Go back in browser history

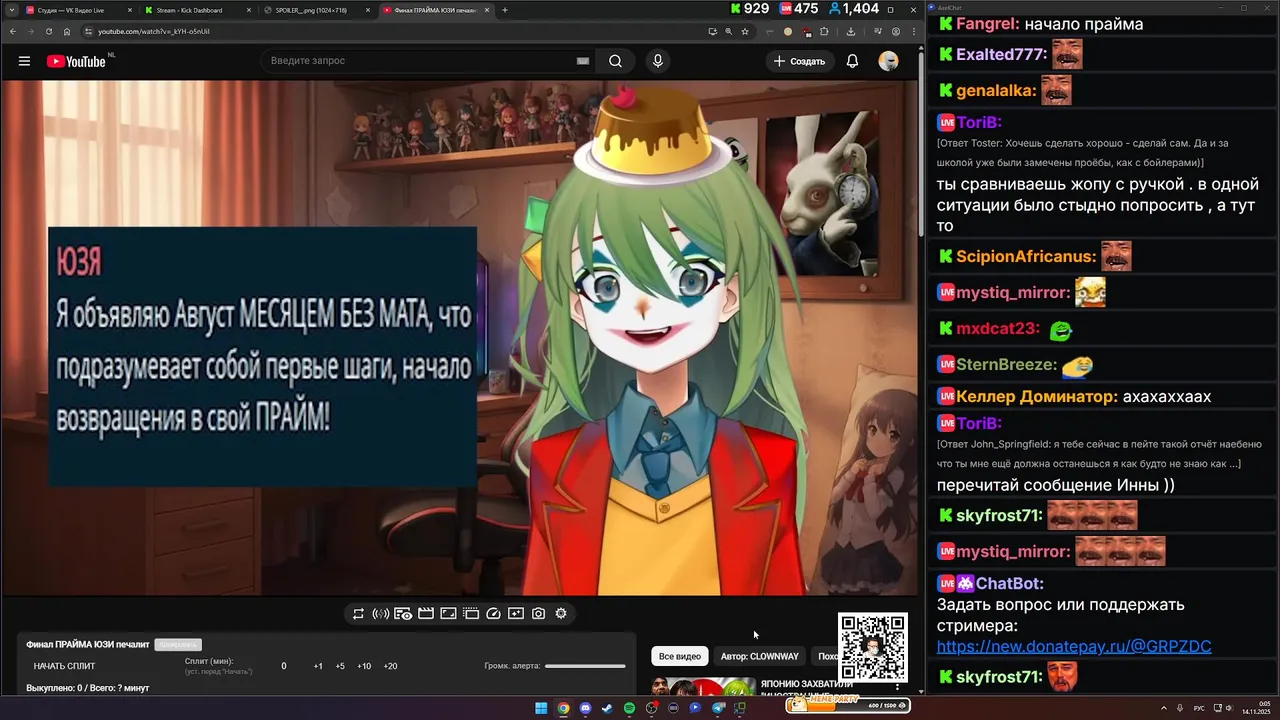[x=11, y=31]
